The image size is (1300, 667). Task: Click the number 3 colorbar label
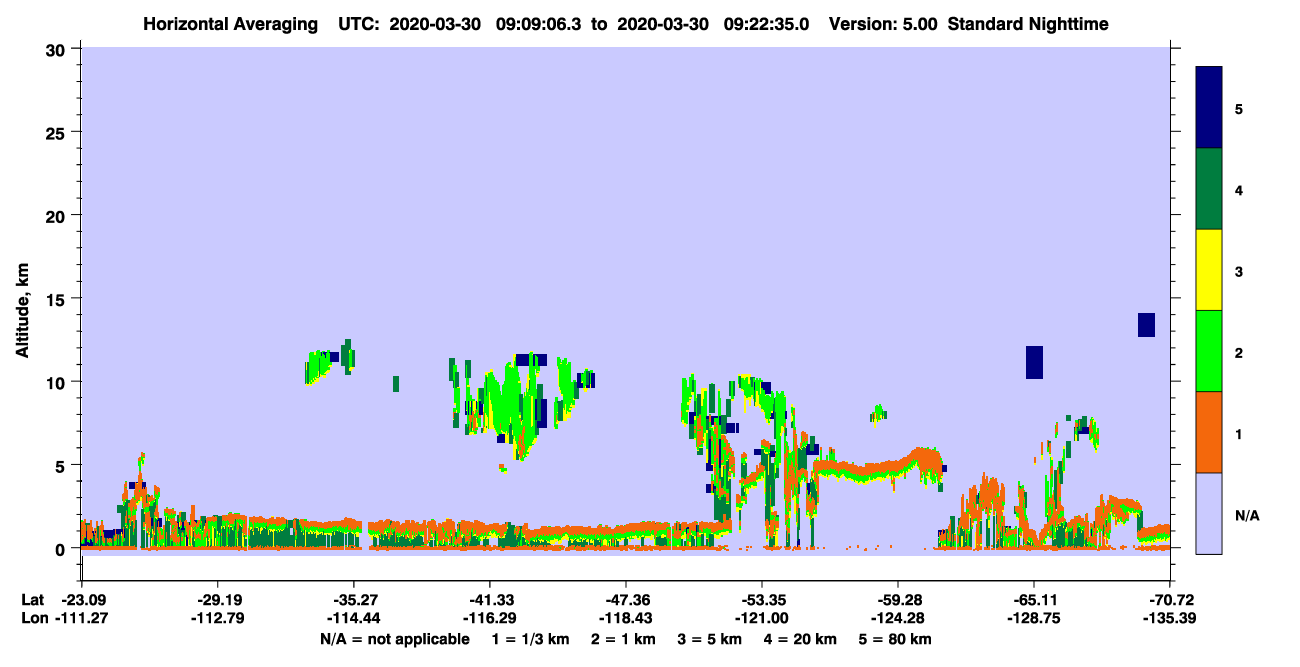(x=1238, y=271)
